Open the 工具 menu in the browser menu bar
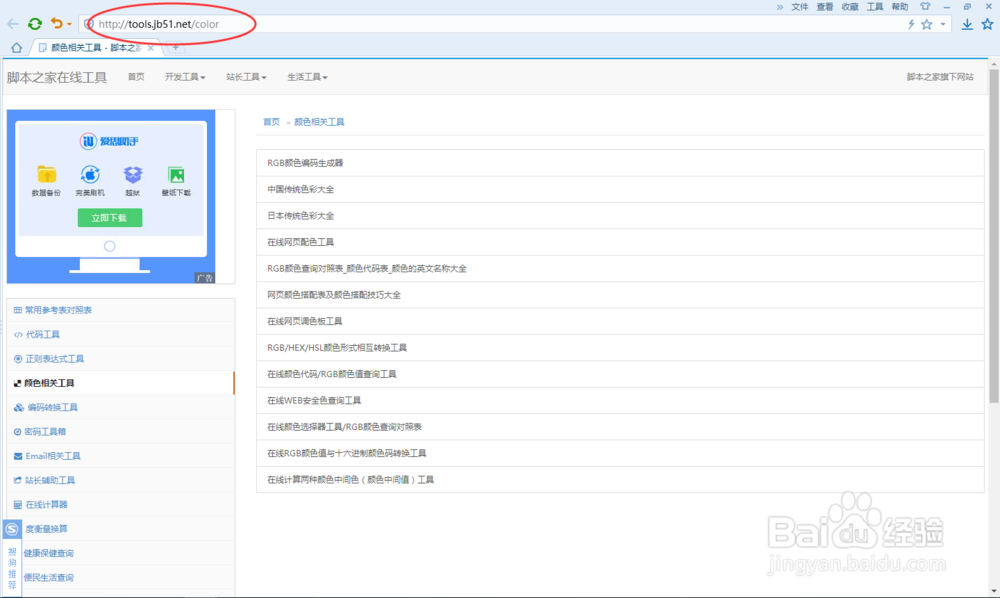This screenshot has width=1000, height=598. [x=875, y=6]
